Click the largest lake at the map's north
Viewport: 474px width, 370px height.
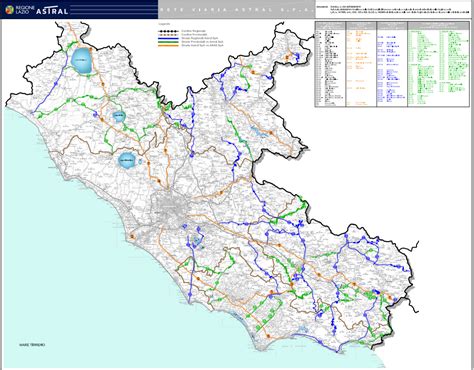[x=81, y=61]
